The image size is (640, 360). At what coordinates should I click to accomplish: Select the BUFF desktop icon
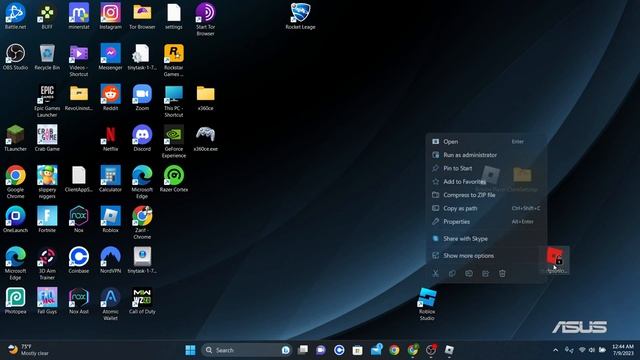(x=47, y=16)
